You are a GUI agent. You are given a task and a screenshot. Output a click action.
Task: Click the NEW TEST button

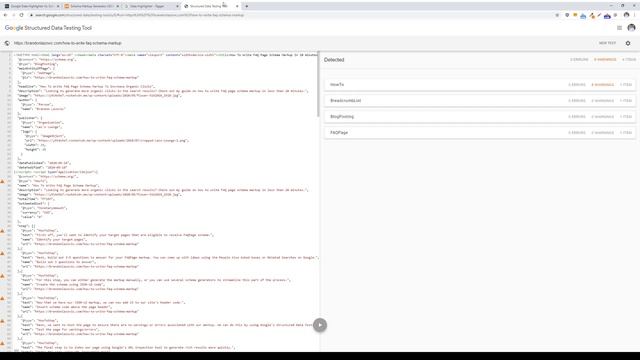[x=607, y=43]
